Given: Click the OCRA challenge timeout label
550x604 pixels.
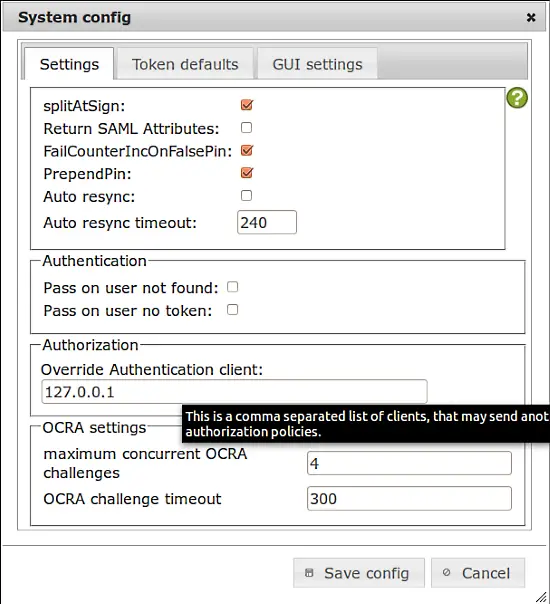Looking at the screenshot, I should tap(132, 499).
